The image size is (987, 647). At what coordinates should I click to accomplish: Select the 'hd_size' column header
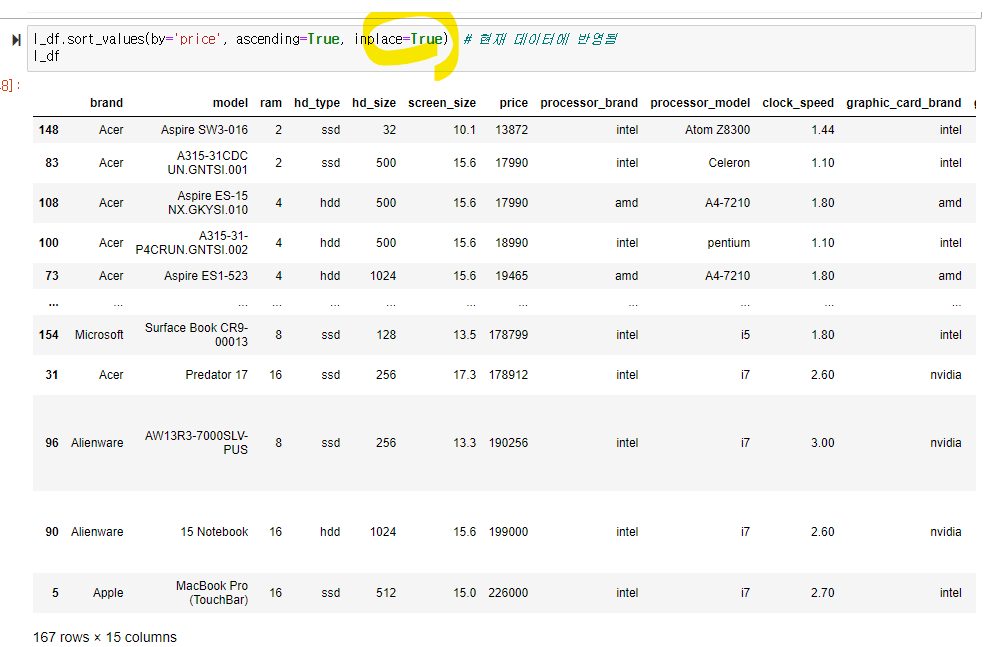tap(374, 103)
